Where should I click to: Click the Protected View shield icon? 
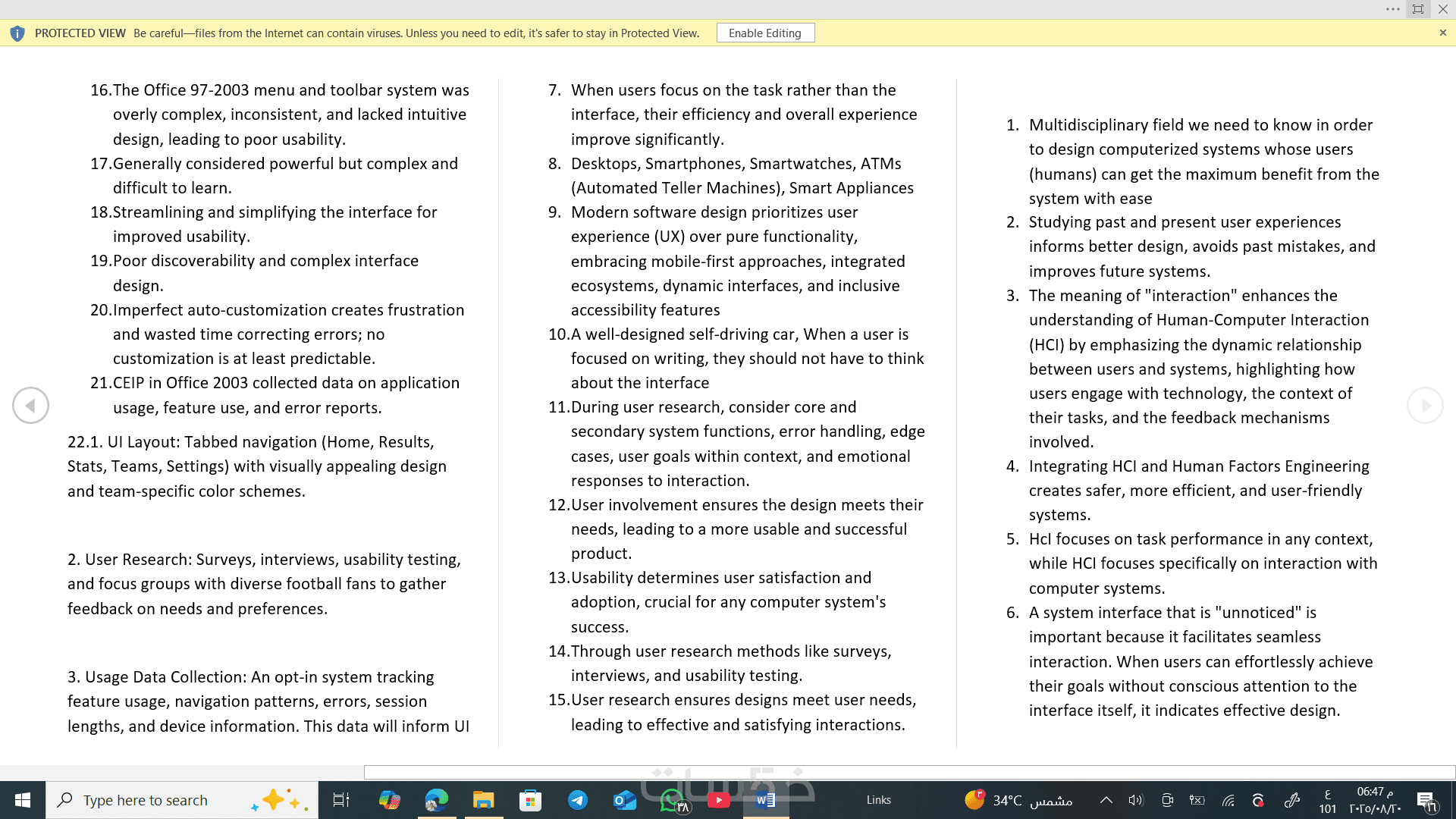click(17, 33)
